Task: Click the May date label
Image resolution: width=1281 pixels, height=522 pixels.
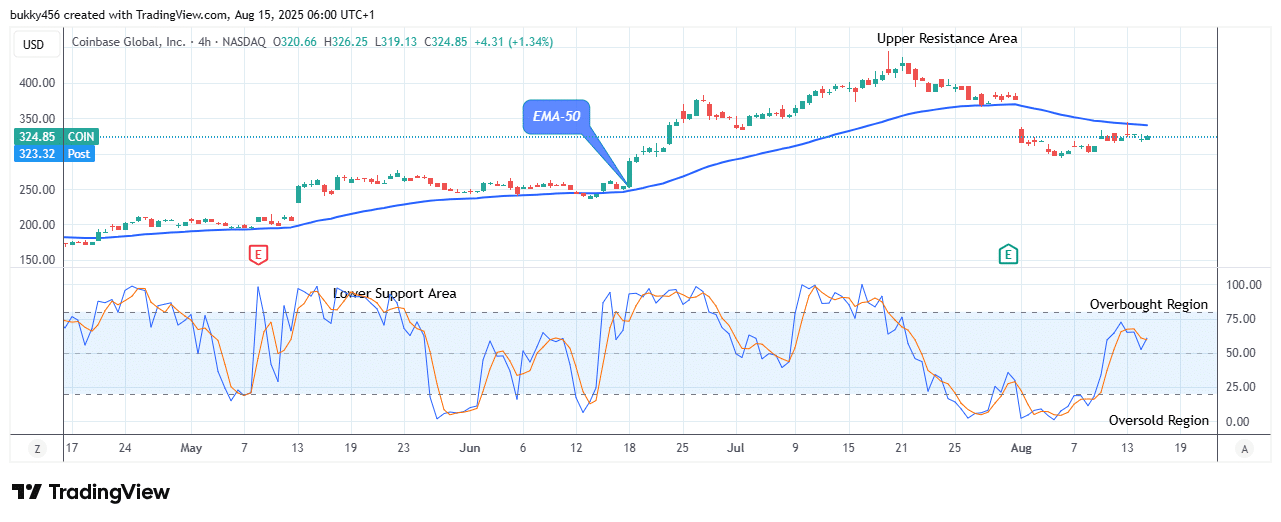Action: (191, 449)
